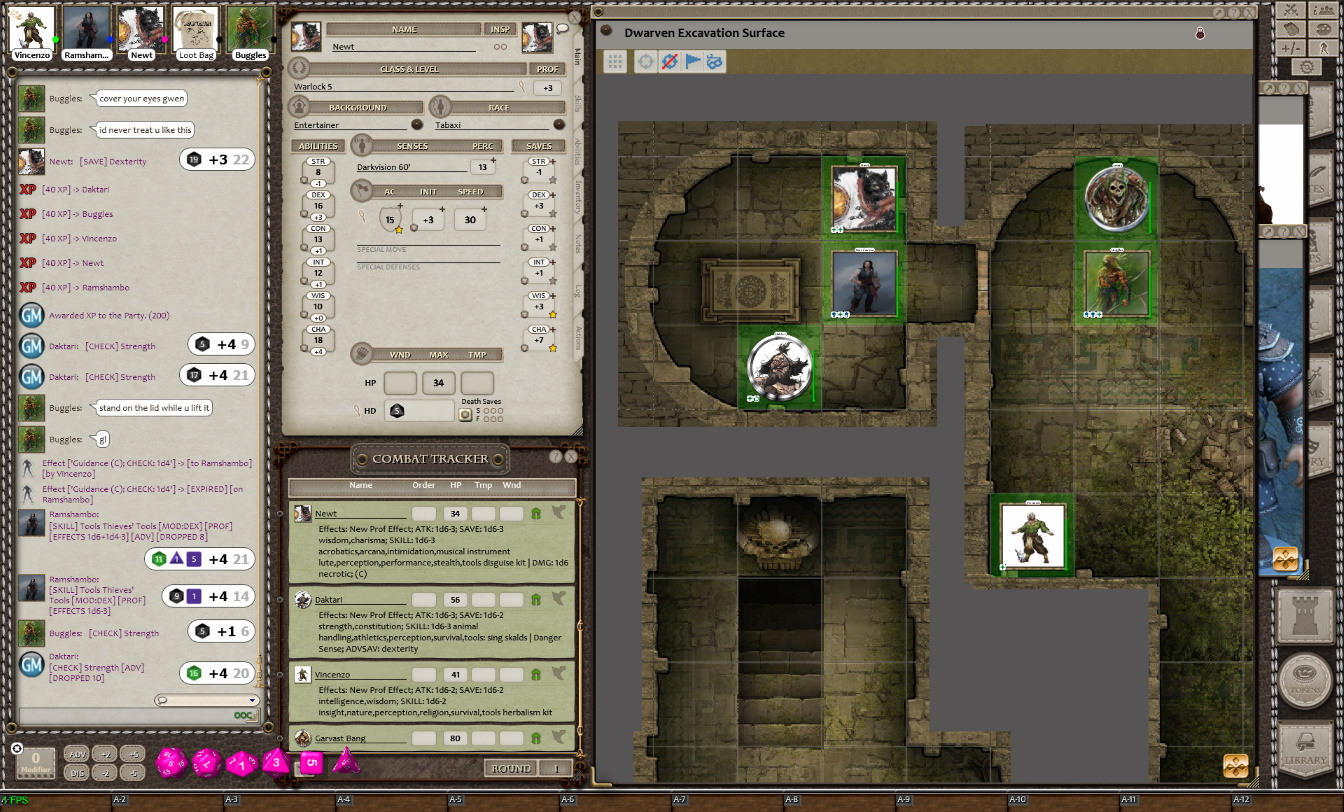Select the Loot Bag portrait

[x=195, y=30]
